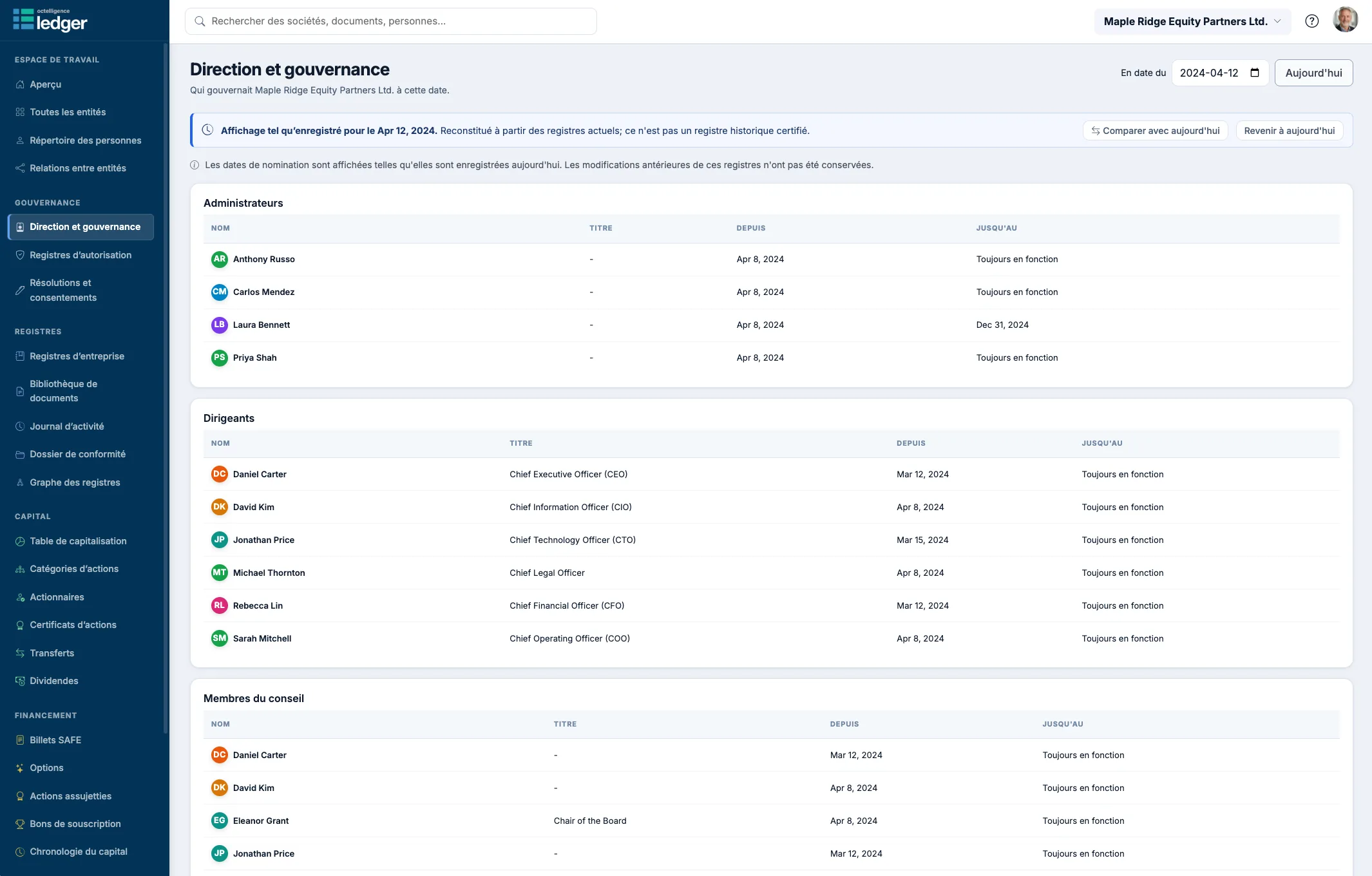Click the Dec 31, 2024 end date
1372x876 pixels.
[1002, 325]
